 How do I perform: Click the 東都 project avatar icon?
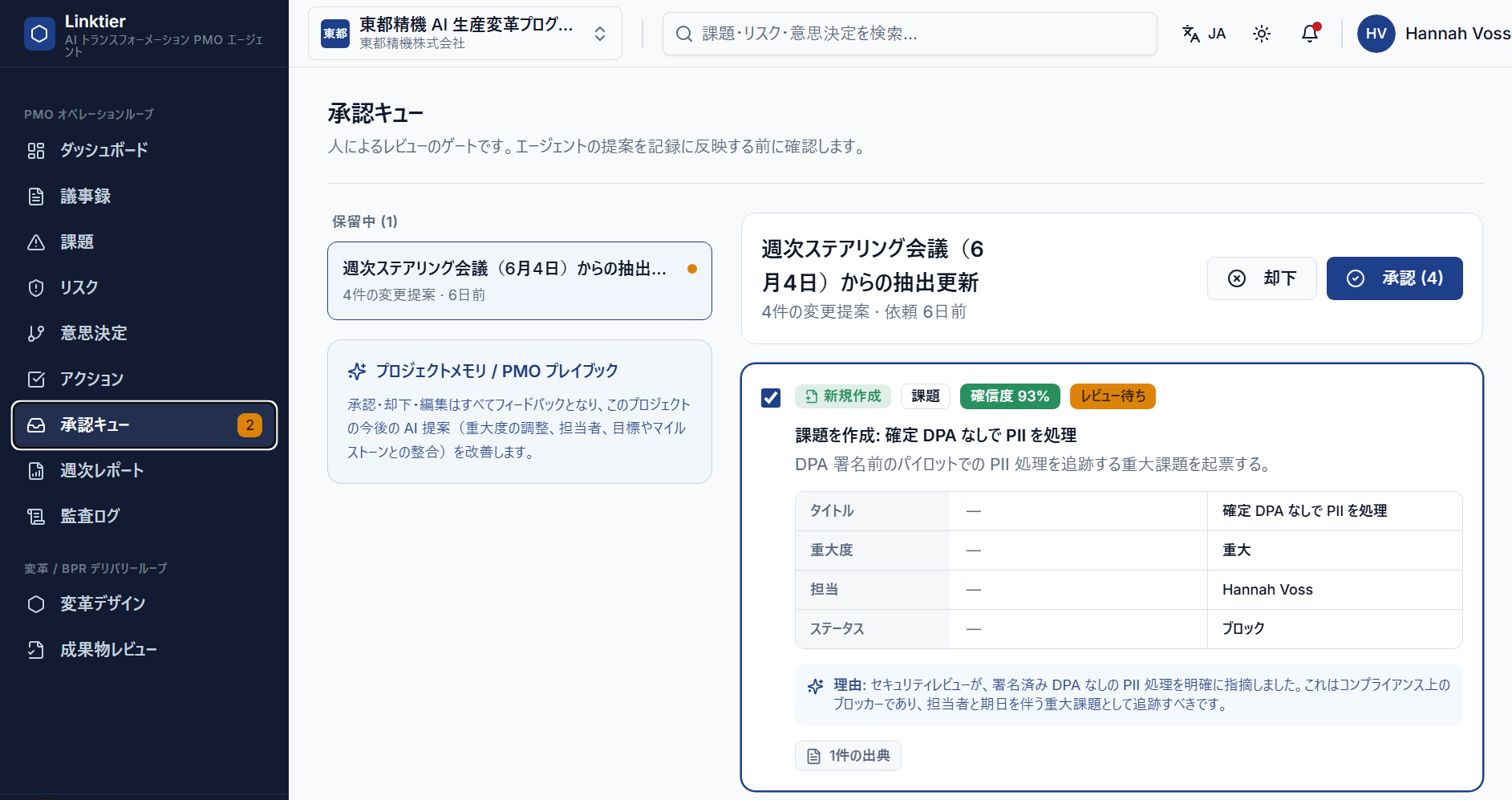[x=335, y=34]
